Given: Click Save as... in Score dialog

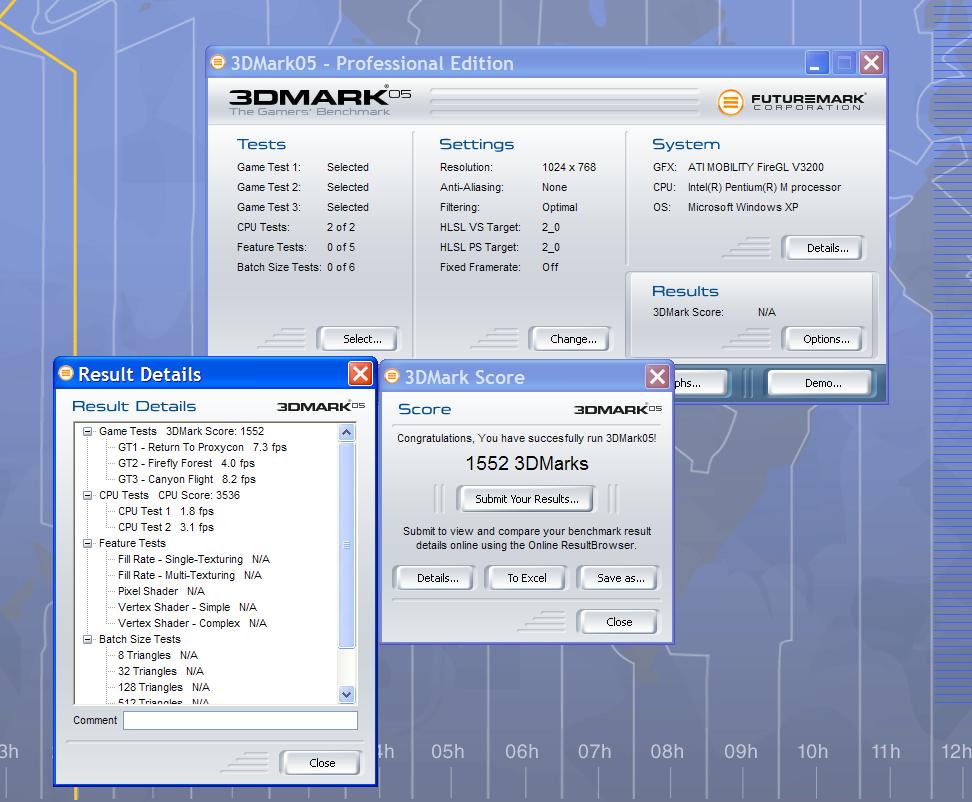Looking at the screenshot, I should (617, 578).
